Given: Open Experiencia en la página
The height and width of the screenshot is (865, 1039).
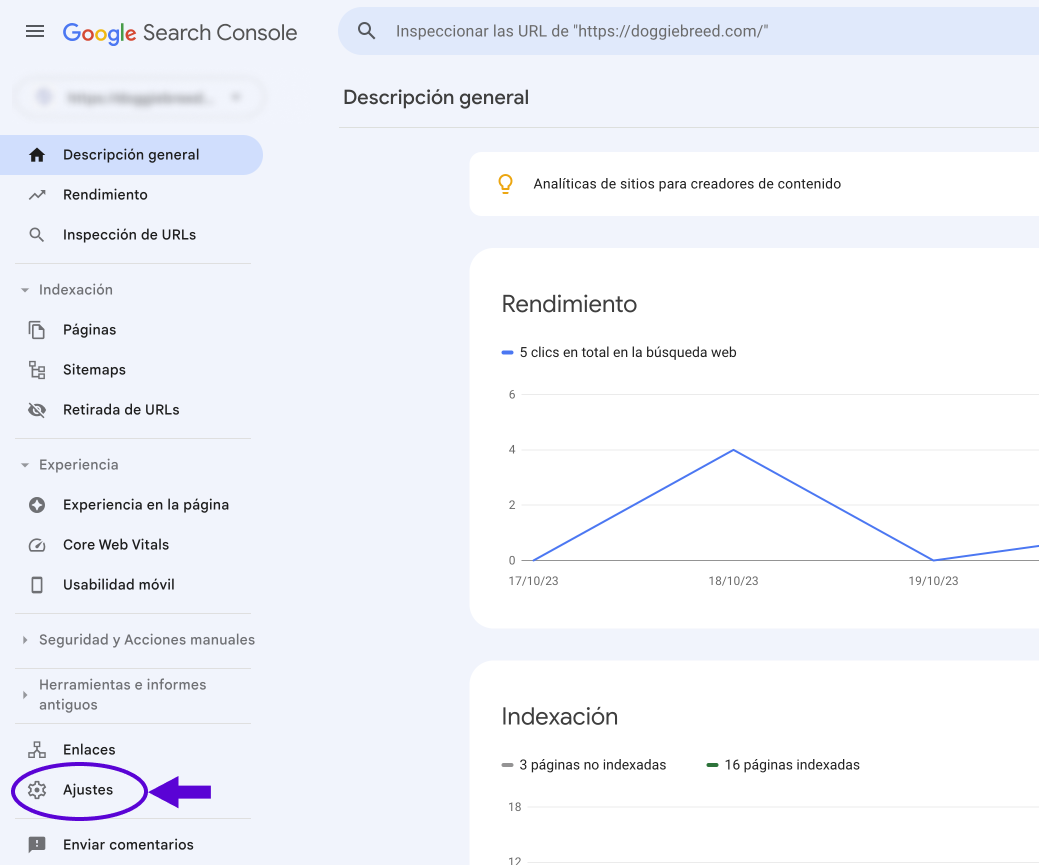Looking at the screenshot, I should 146,505.
